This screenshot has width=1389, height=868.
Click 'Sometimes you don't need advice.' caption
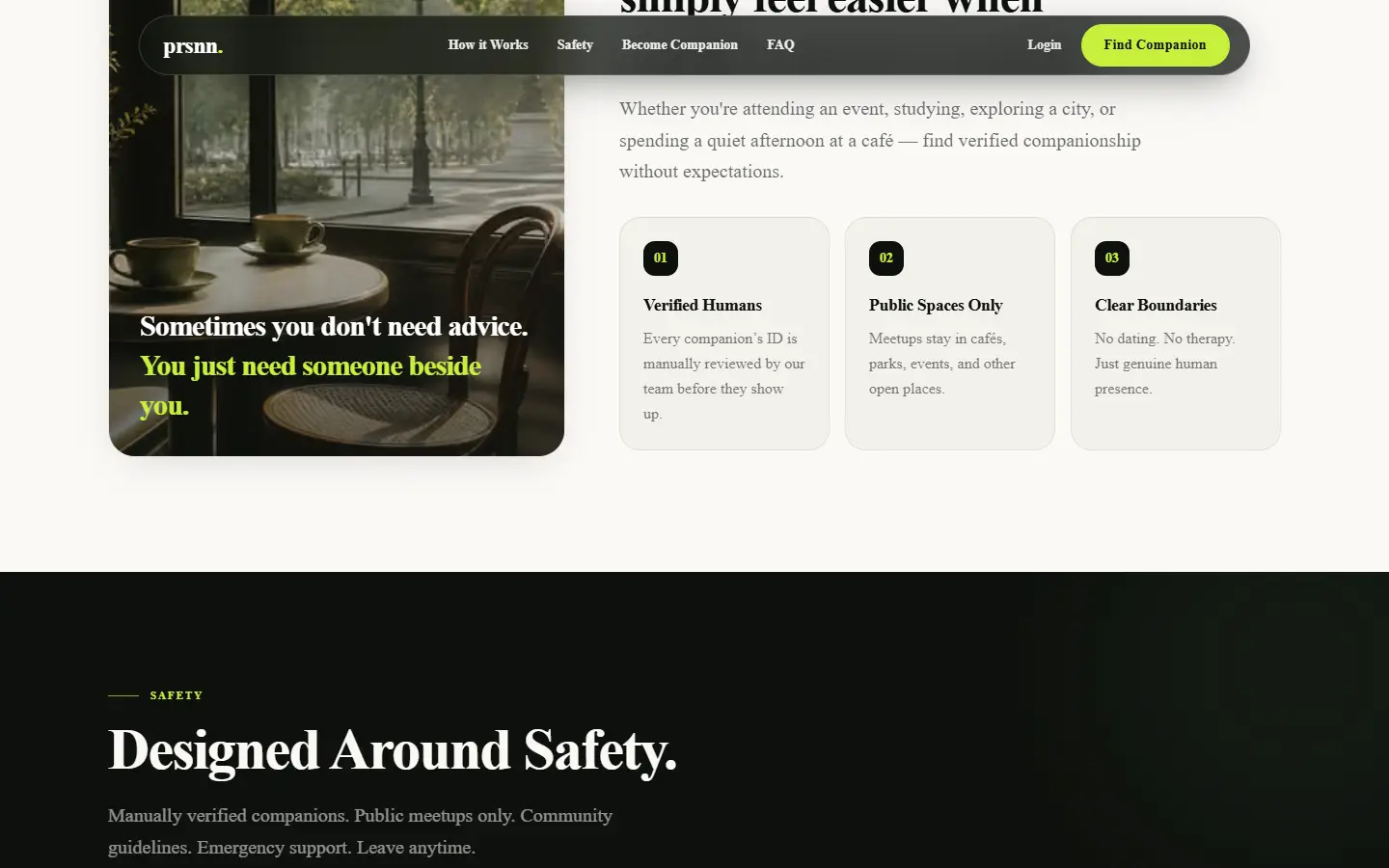pyautogui.click(x=334, y=326)
